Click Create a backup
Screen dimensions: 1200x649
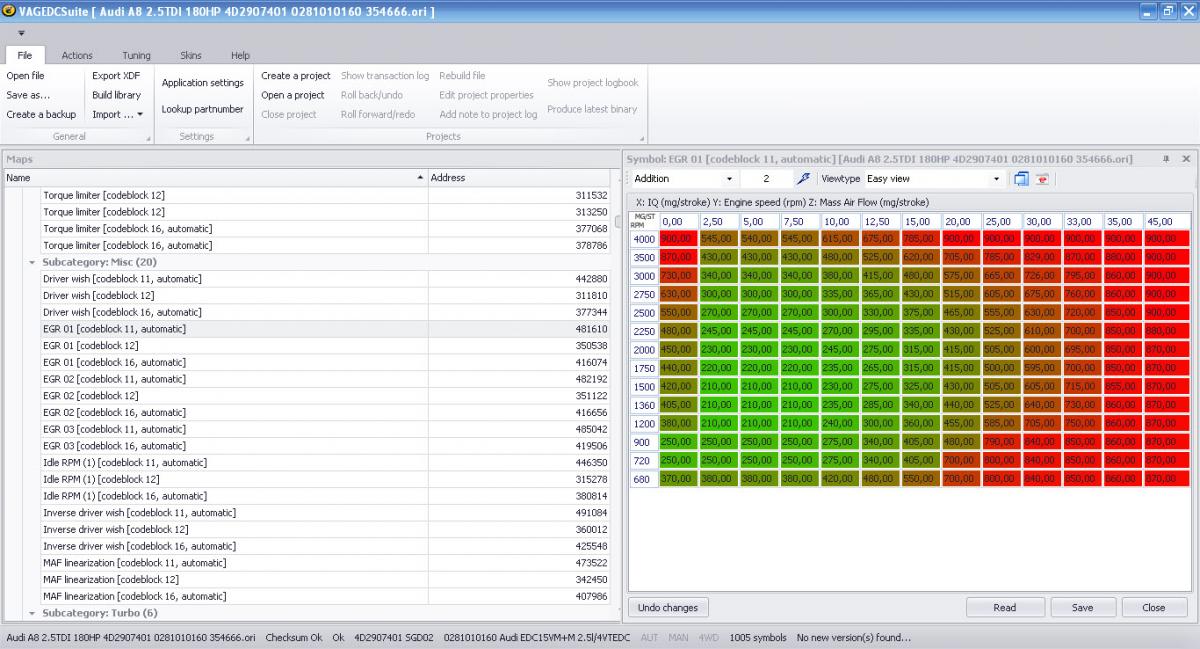(x=41, y=115)
